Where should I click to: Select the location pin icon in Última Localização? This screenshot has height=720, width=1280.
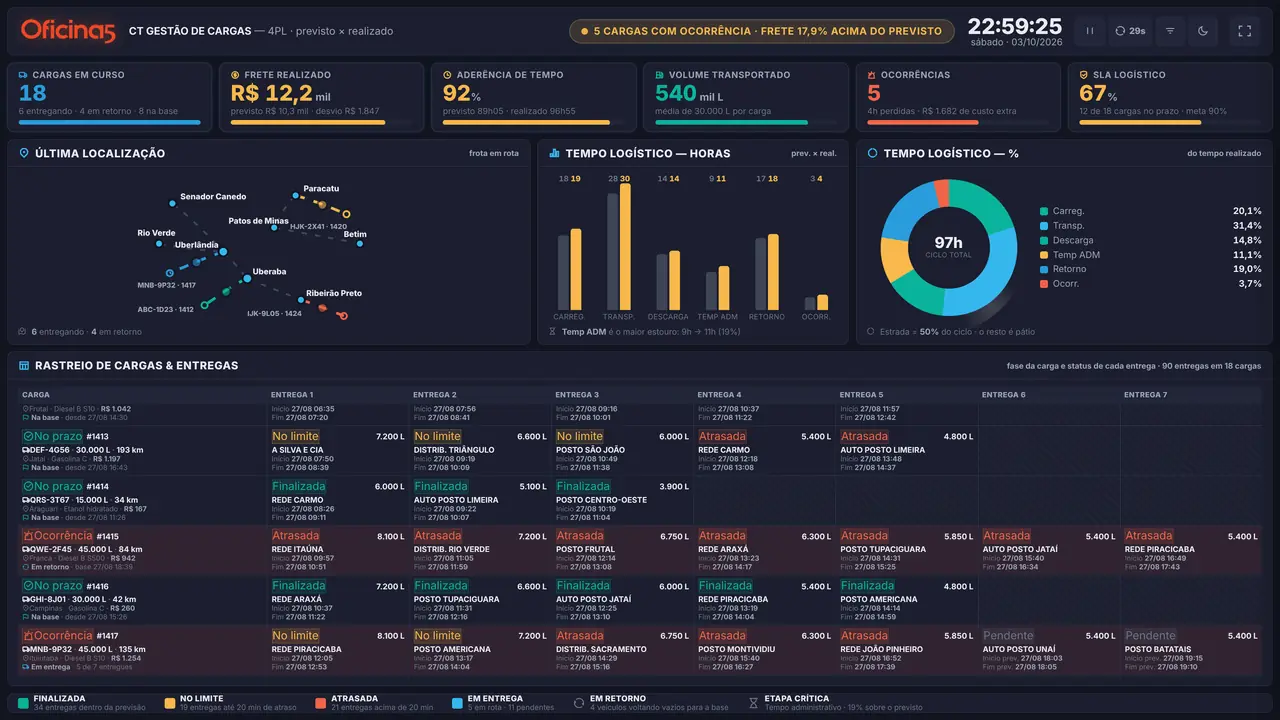point(24,154)
